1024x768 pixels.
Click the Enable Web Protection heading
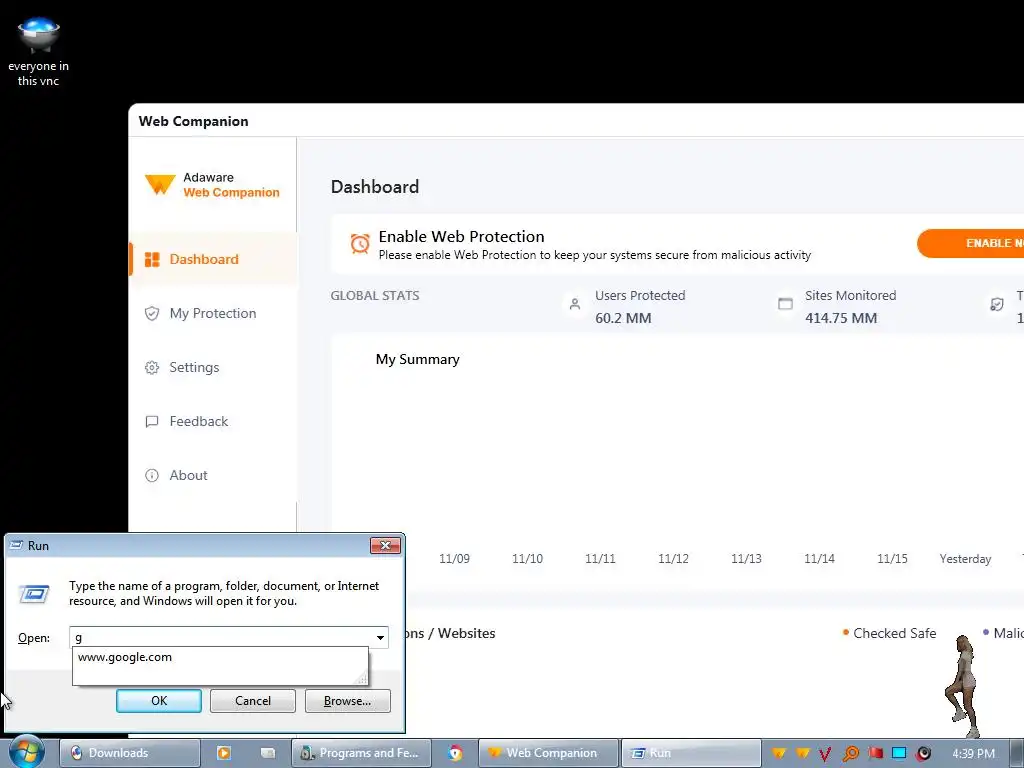[461, 236]
